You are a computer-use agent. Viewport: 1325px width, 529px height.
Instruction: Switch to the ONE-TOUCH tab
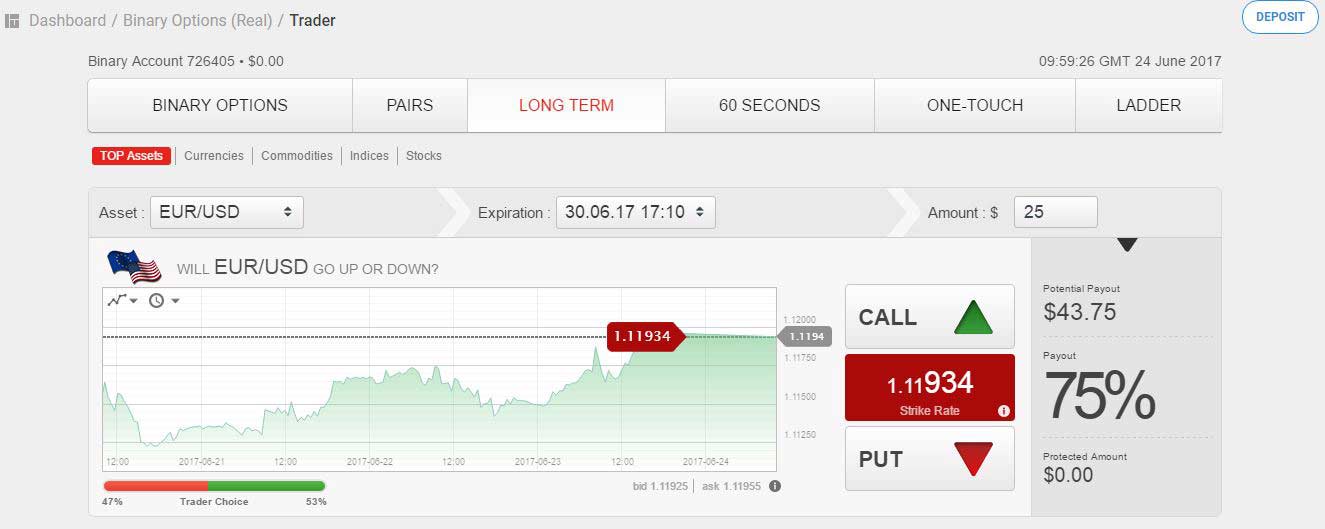975,105
